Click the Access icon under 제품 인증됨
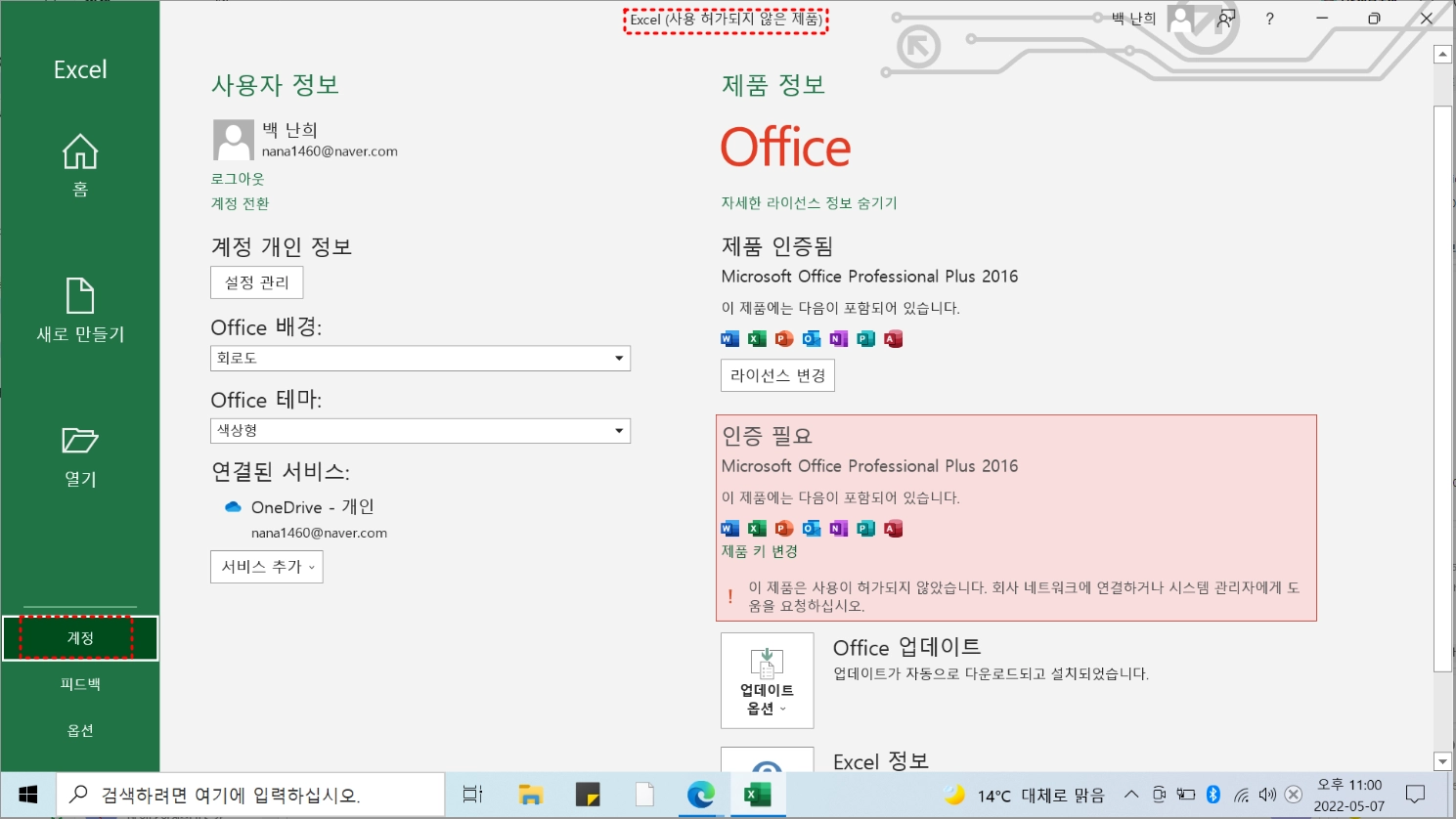 (894, 339)
